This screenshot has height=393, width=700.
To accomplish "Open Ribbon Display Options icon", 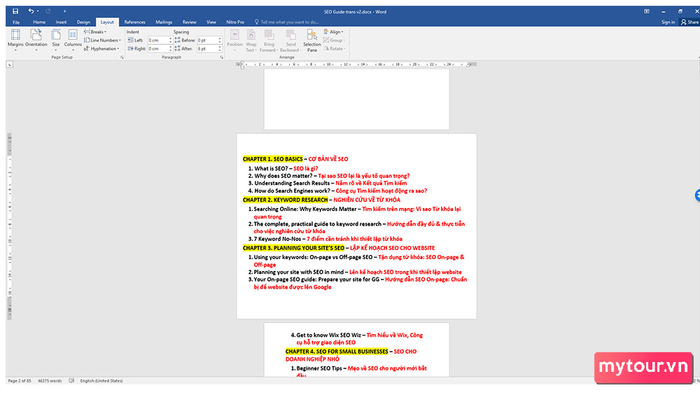I will pyautogui.click(x=646, y=12).
